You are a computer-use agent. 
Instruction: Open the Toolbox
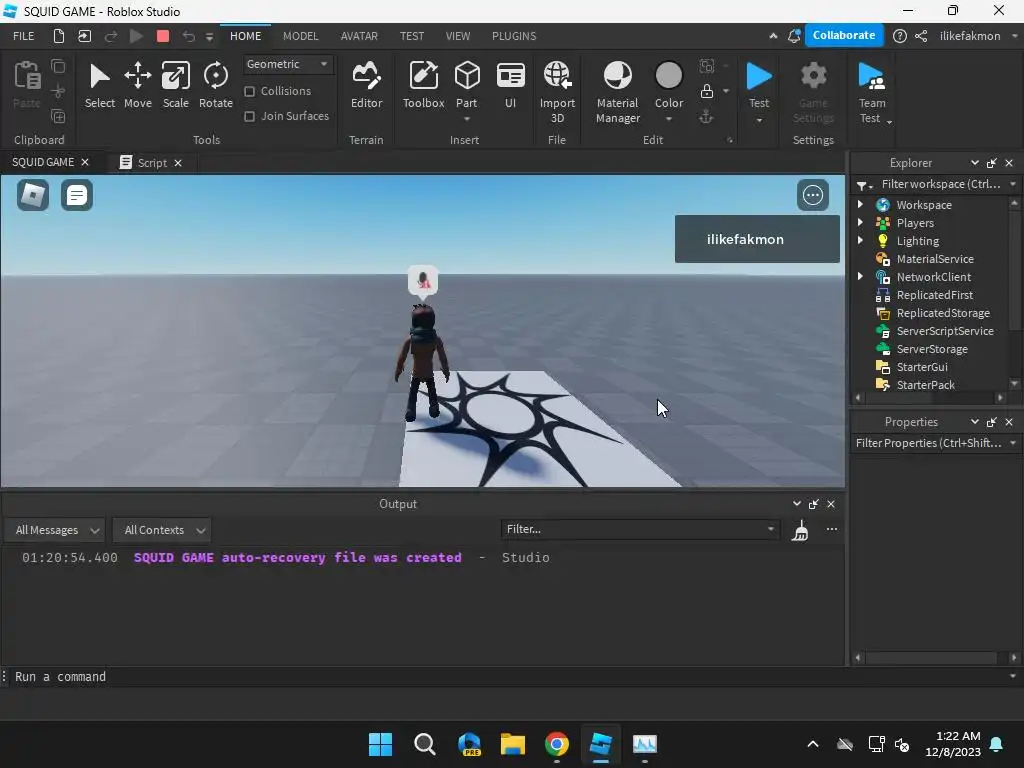coord(423,85)
